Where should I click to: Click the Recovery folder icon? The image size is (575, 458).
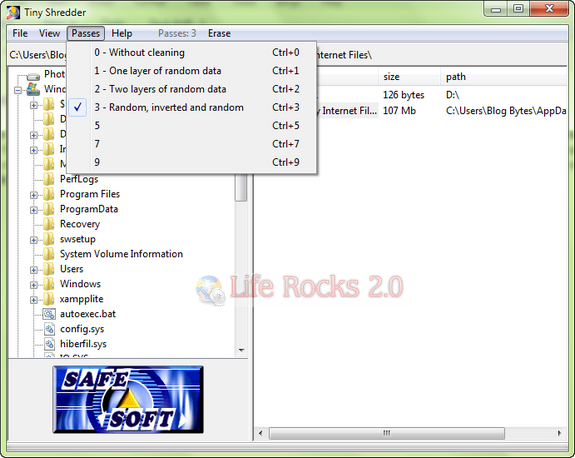point(48,224)
